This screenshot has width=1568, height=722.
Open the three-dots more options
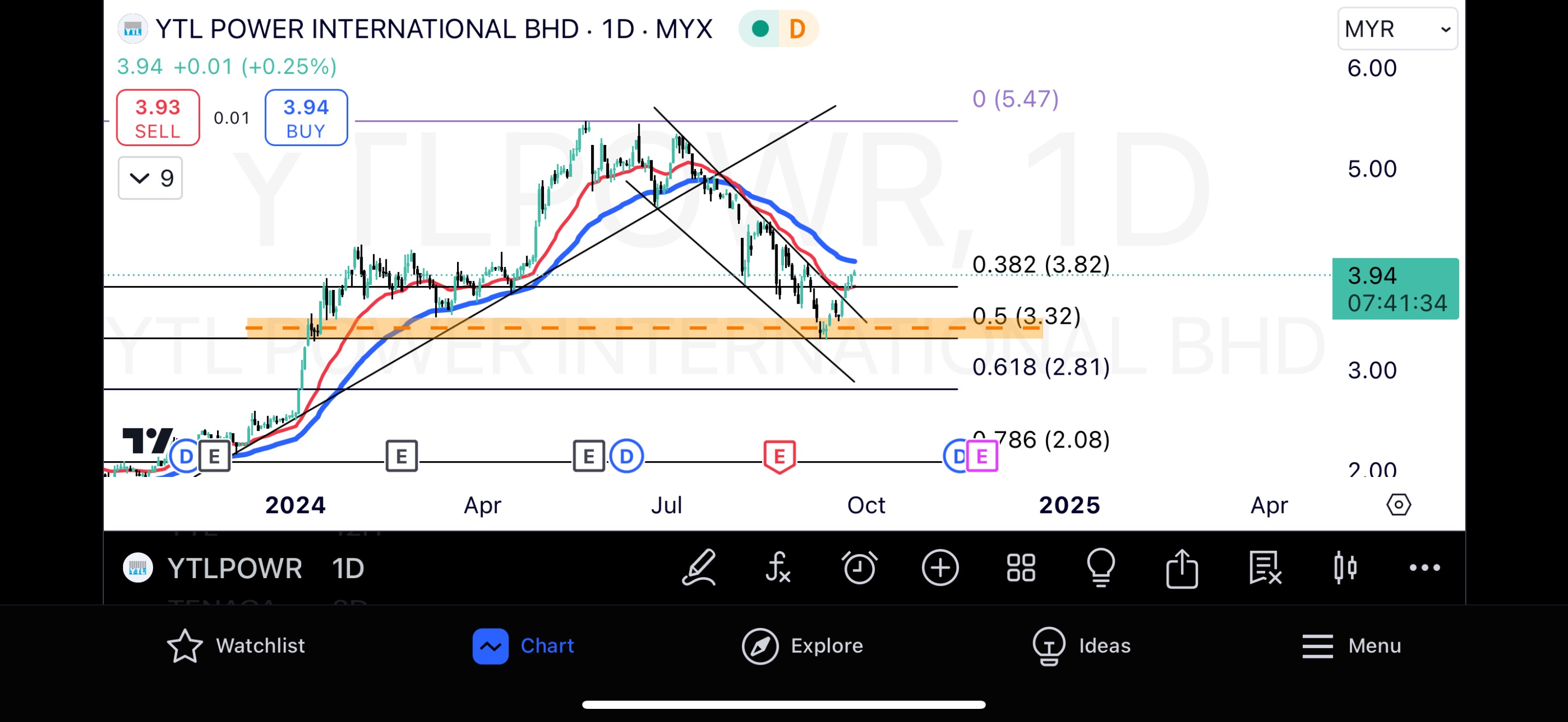(x=1424, y=567)
